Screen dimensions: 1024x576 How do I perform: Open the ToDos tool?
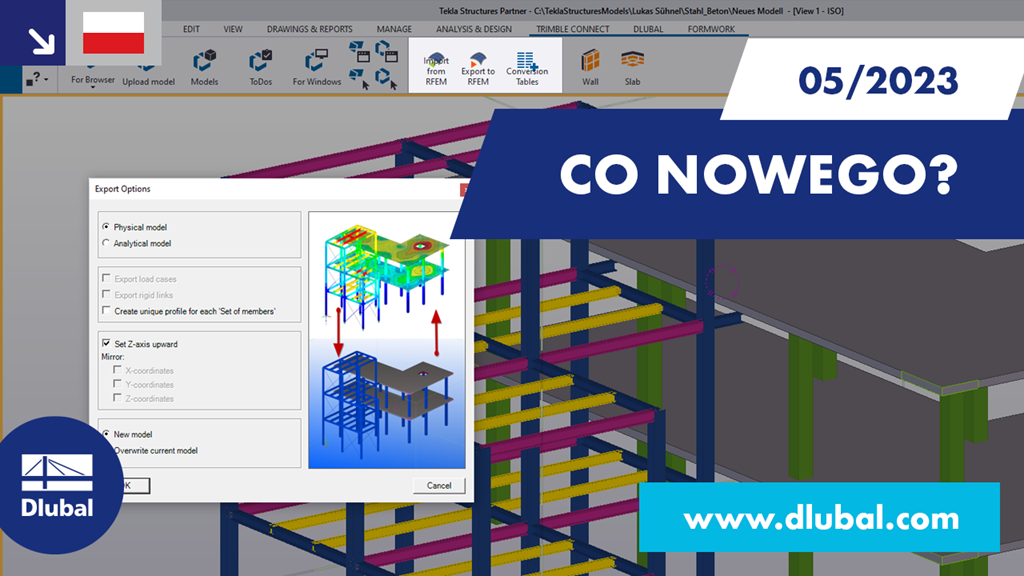[261, 67]
